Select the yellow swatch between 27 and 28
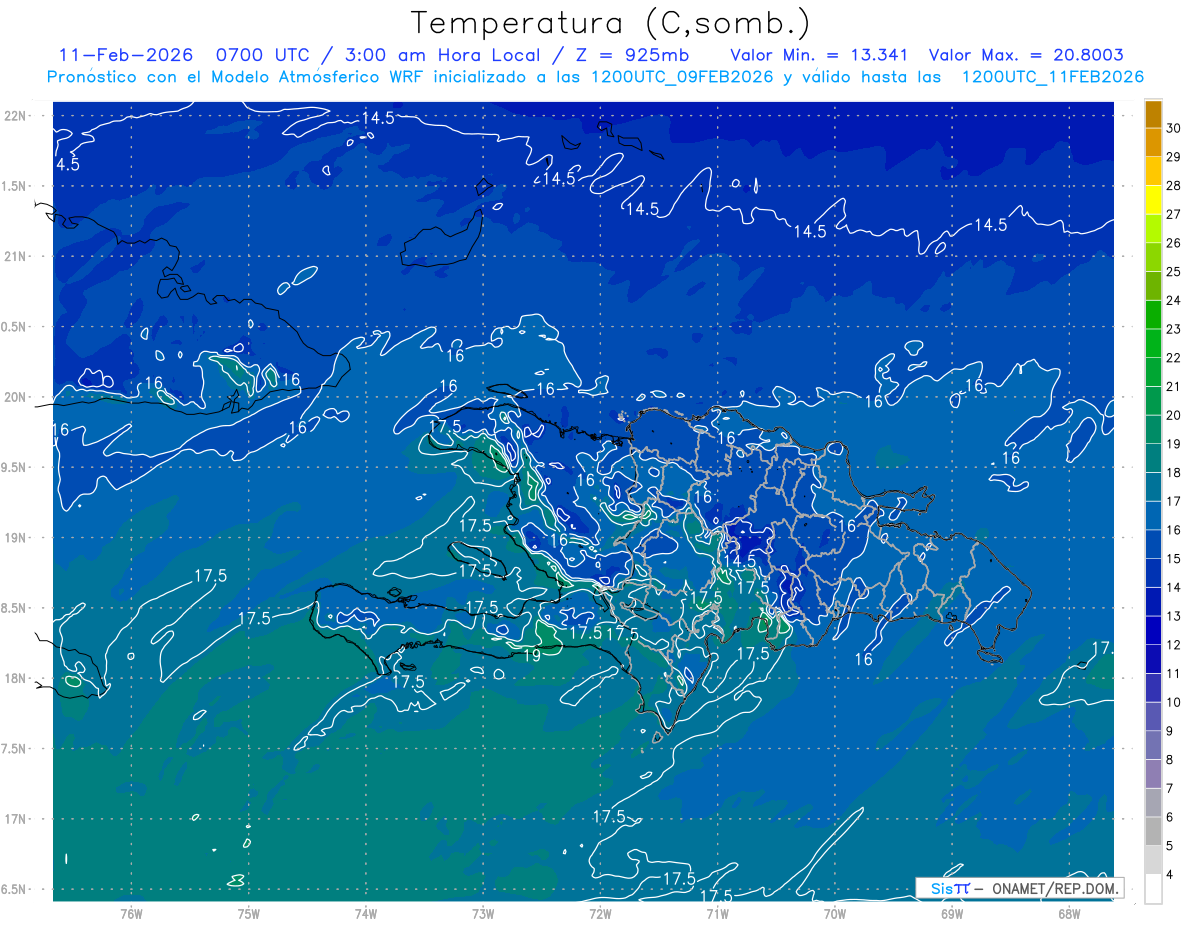Viewport: 1200px width, 927px height. (x=1153, y=200)
